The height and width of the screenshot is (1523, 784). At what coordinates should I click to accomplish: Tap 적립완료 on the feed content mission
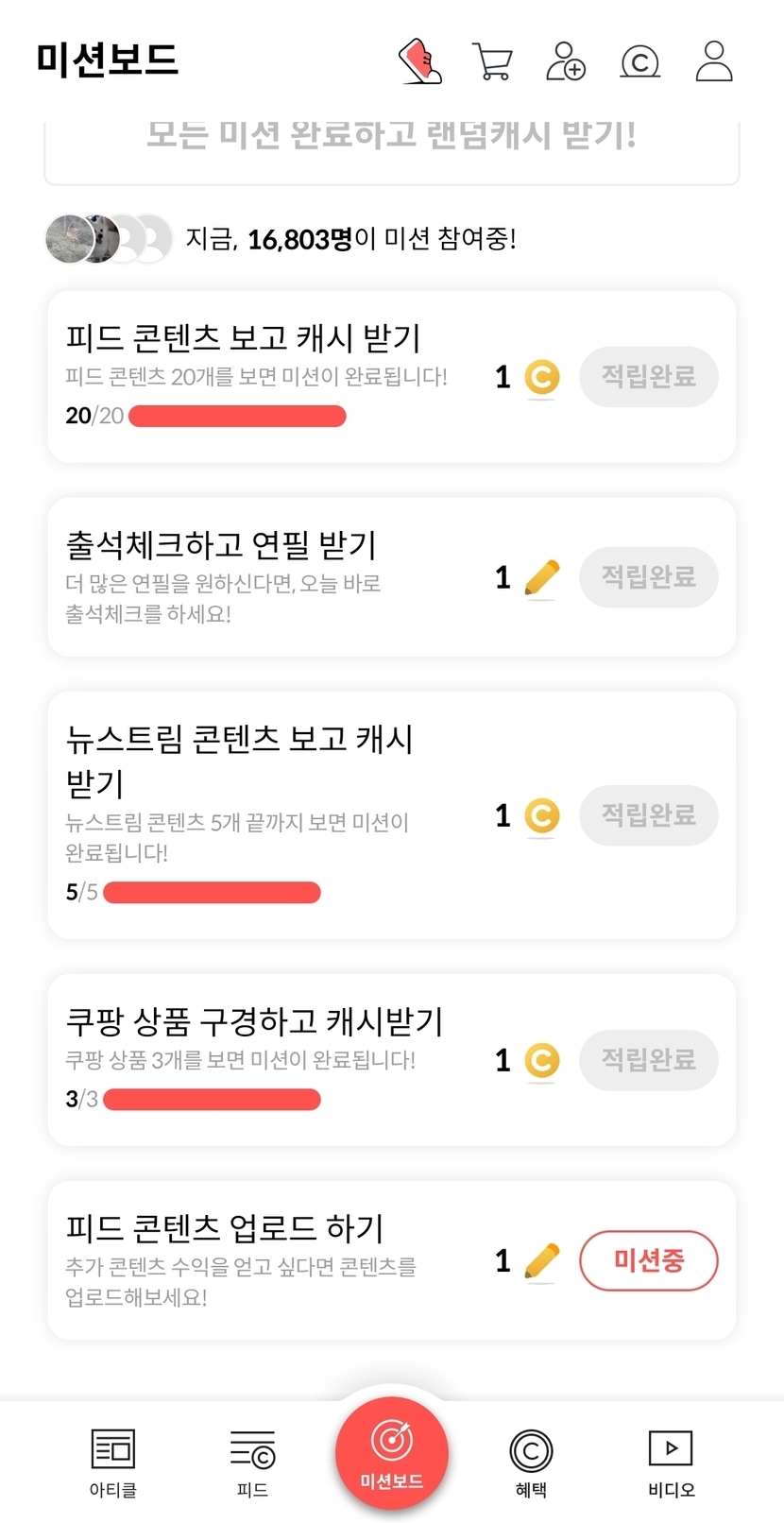pos(648,377)
